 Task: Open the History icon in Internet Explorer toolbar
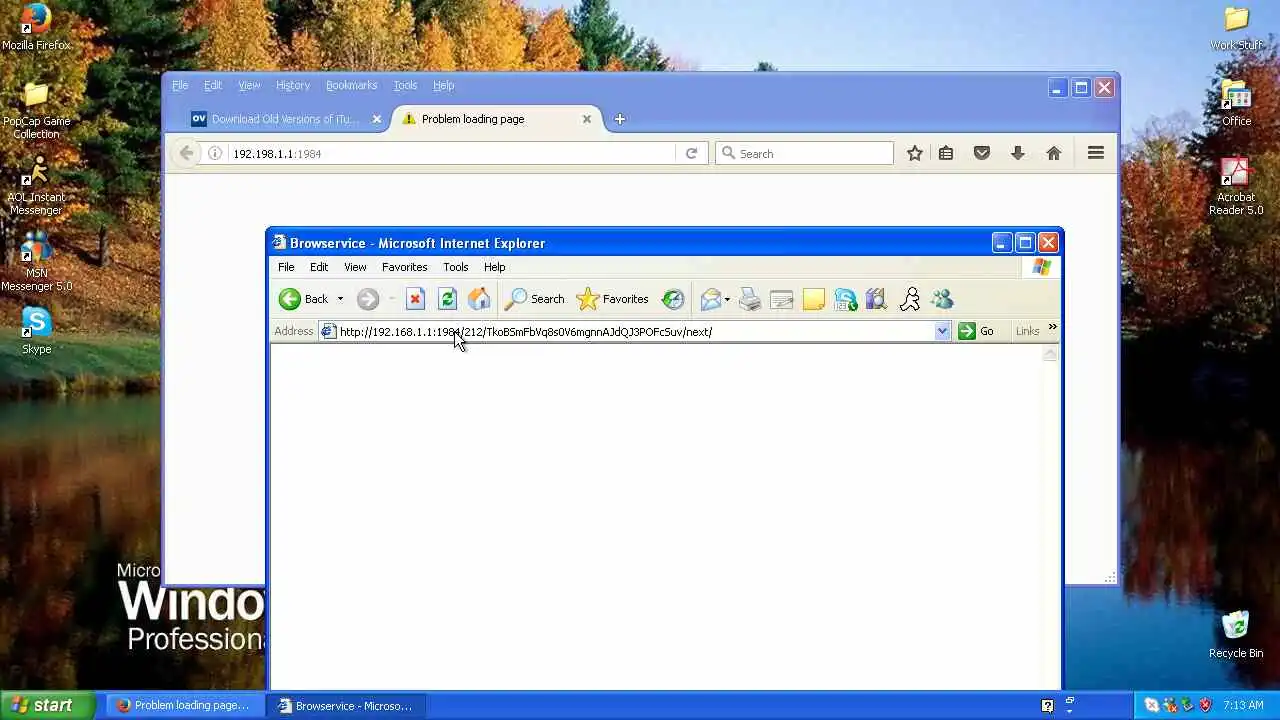pos(673,299)
